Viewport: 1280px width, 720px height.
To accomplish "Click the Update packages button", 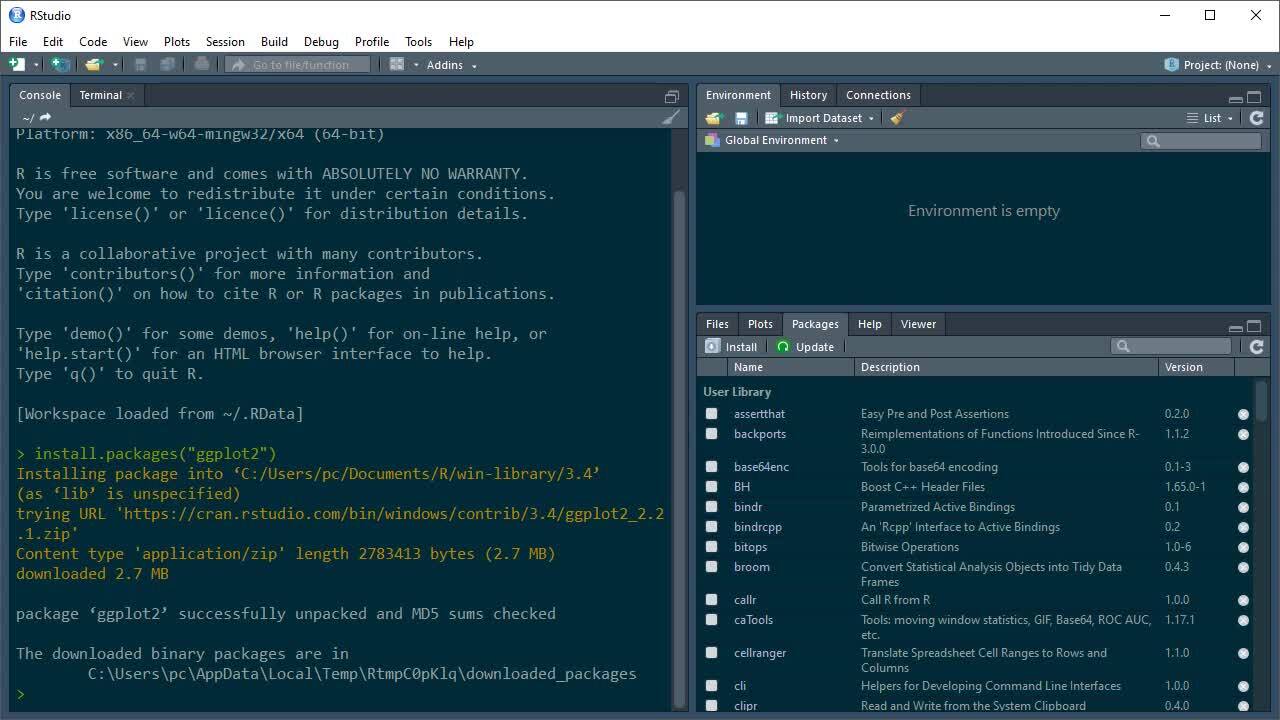I will pyautogui.click(x=805, y=347).
